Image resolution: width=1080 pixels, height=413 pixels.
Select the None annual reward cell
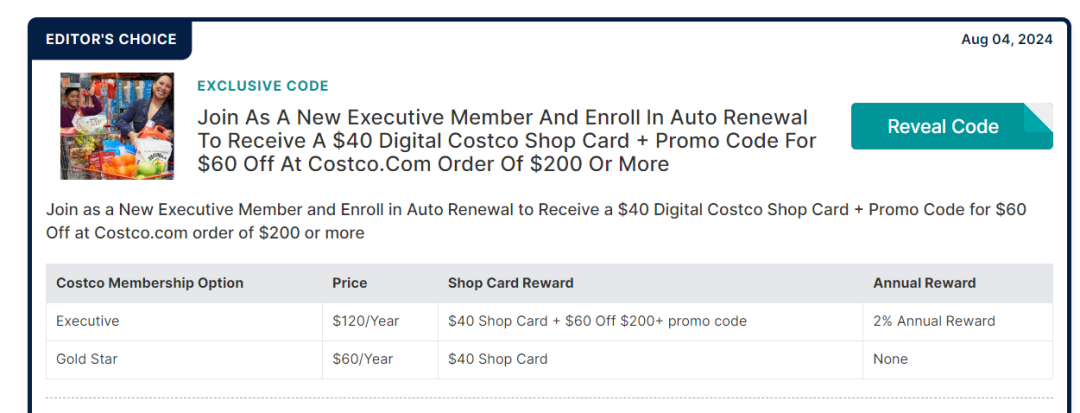[x=957, y=359]
